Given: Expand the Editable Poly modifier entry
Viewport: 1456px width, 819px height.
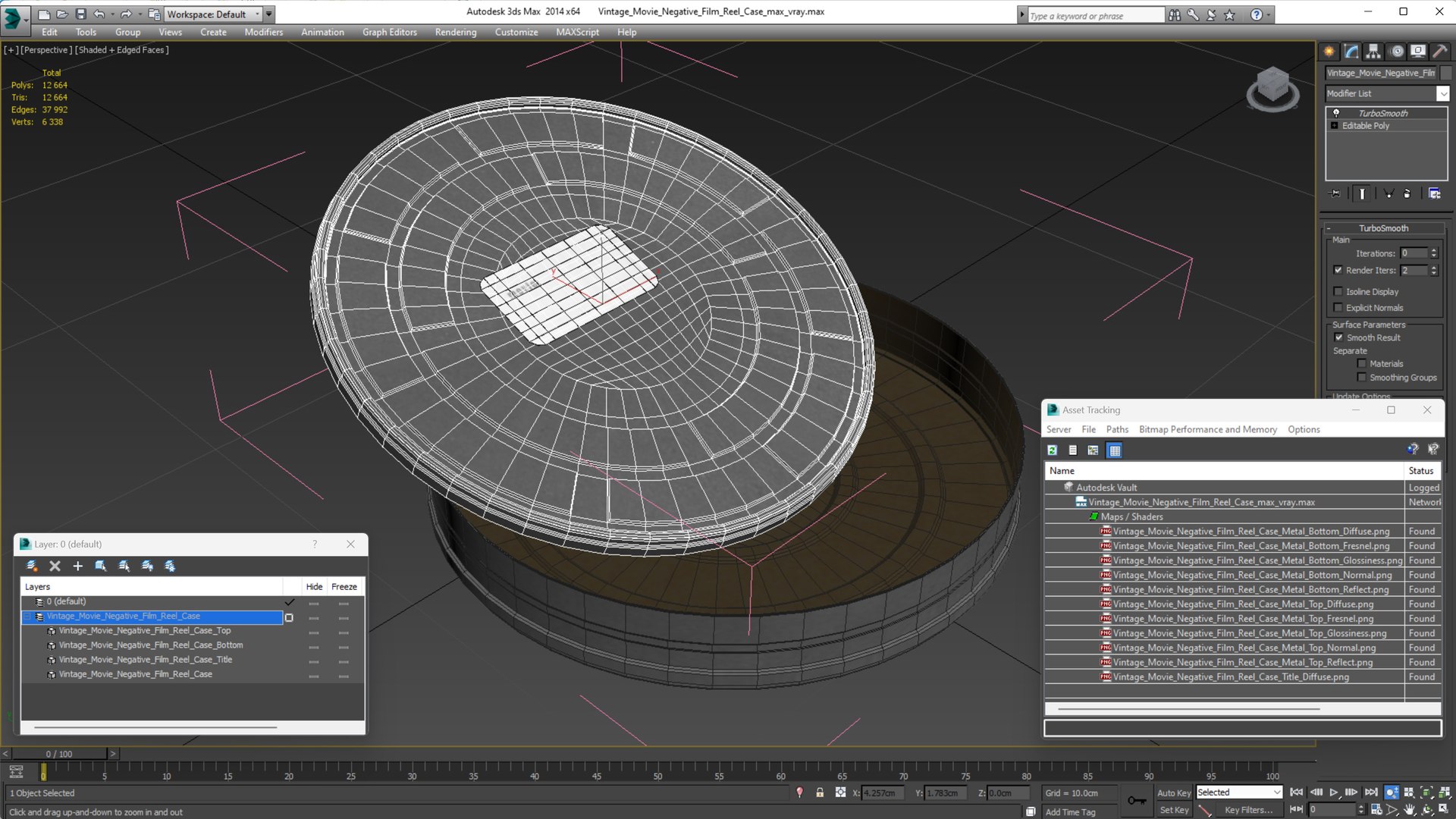Looking at the screenshot, I should click(x=1334, y=126).
